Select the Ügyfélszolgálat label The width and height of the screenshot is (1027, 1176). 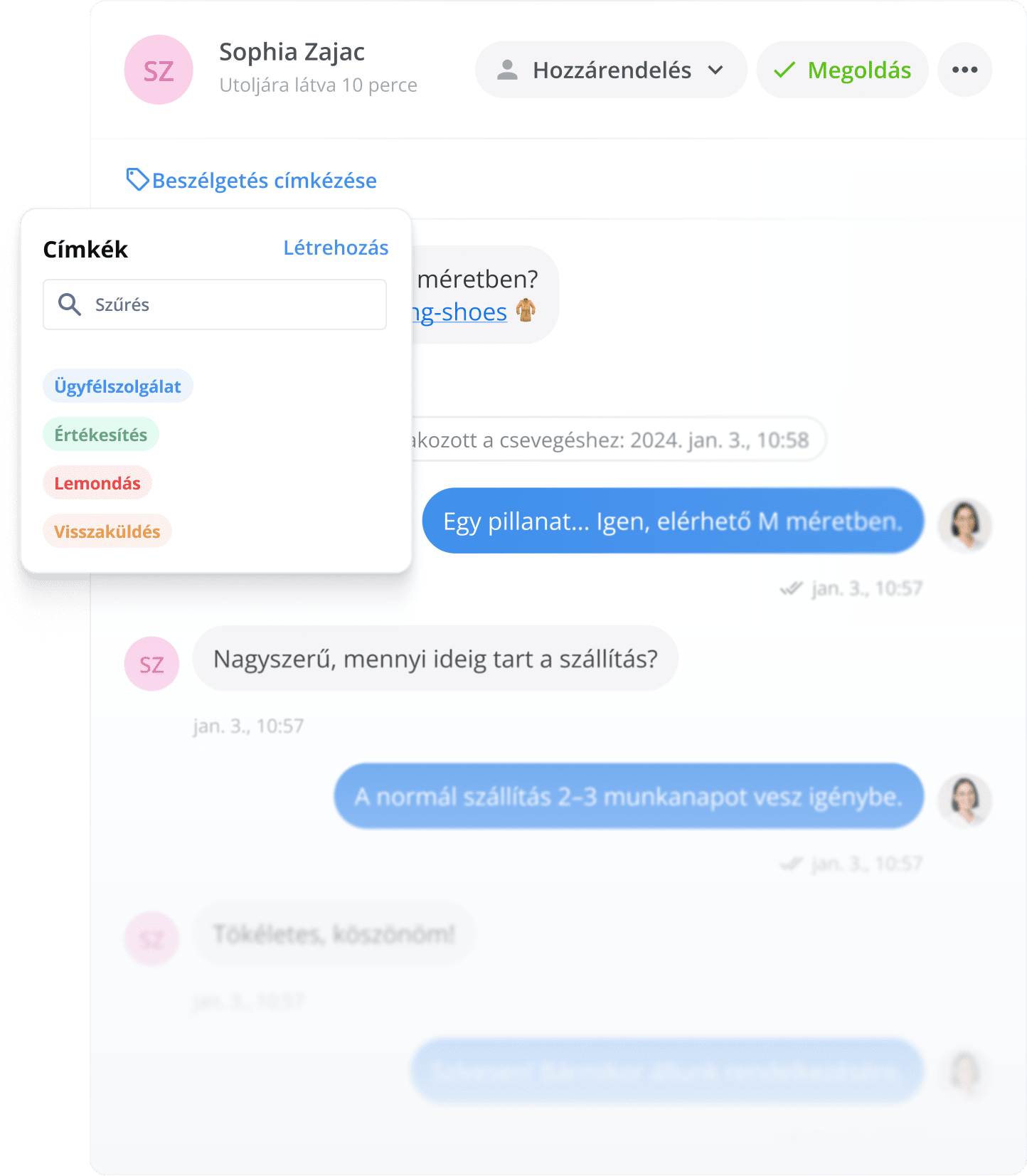pos(118,386)
